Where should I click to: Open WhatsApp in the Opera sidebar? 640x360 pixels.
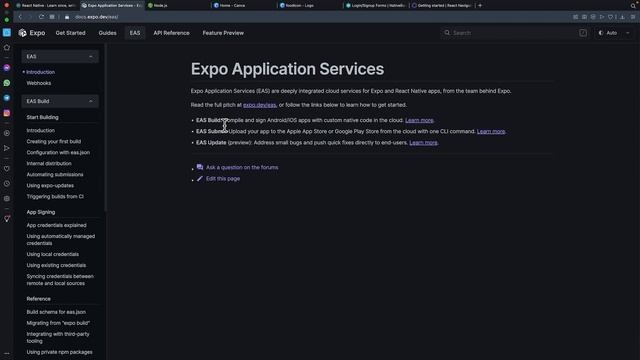pyautogui.click(x=7, y=83)
